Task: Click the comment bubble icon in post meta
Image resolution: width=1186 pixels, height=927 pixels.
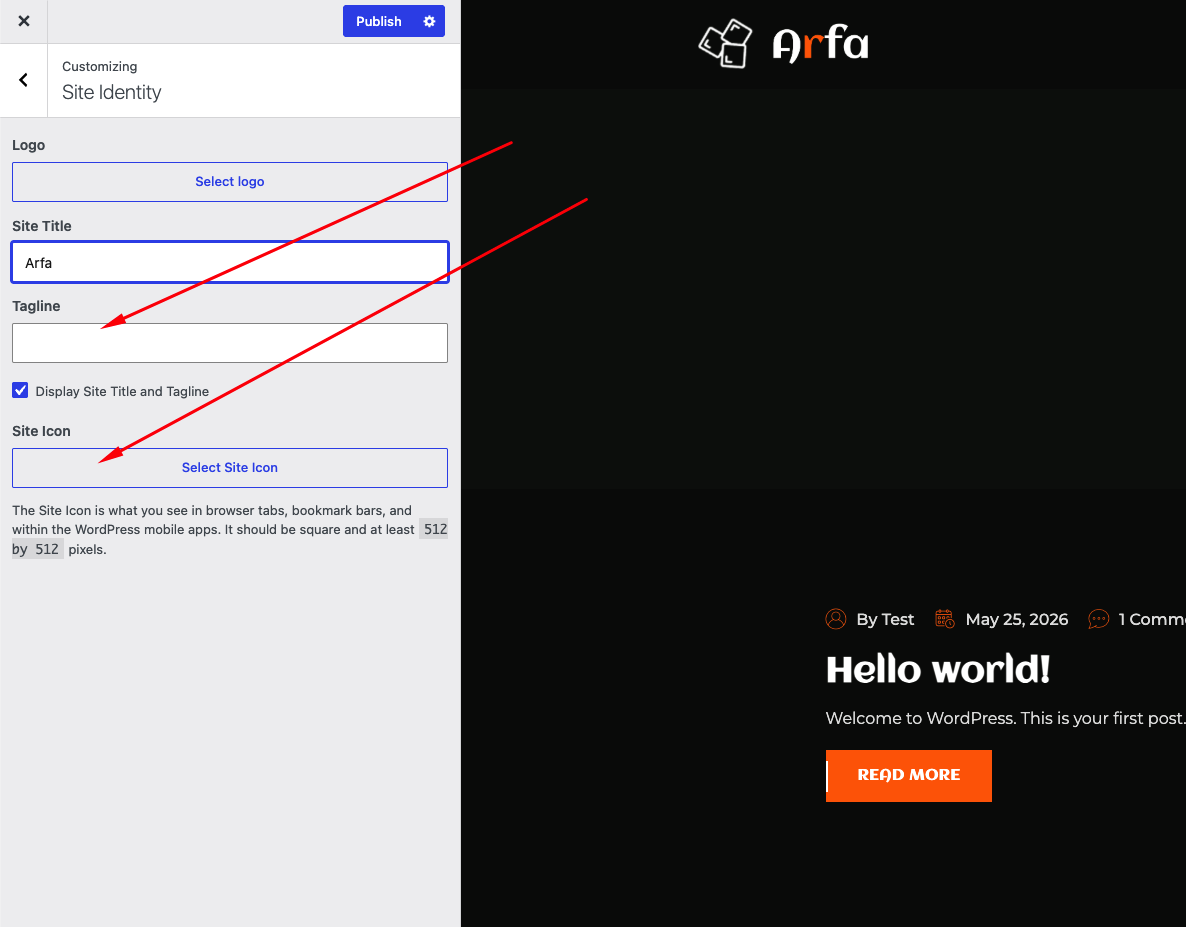Action: point(1098,619)
